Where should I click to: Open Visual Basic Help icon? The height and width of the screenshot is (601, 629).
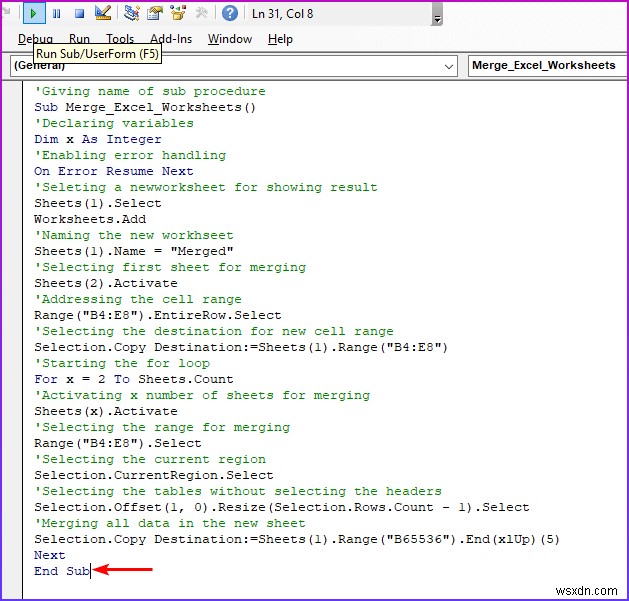[x=229, y=13]
